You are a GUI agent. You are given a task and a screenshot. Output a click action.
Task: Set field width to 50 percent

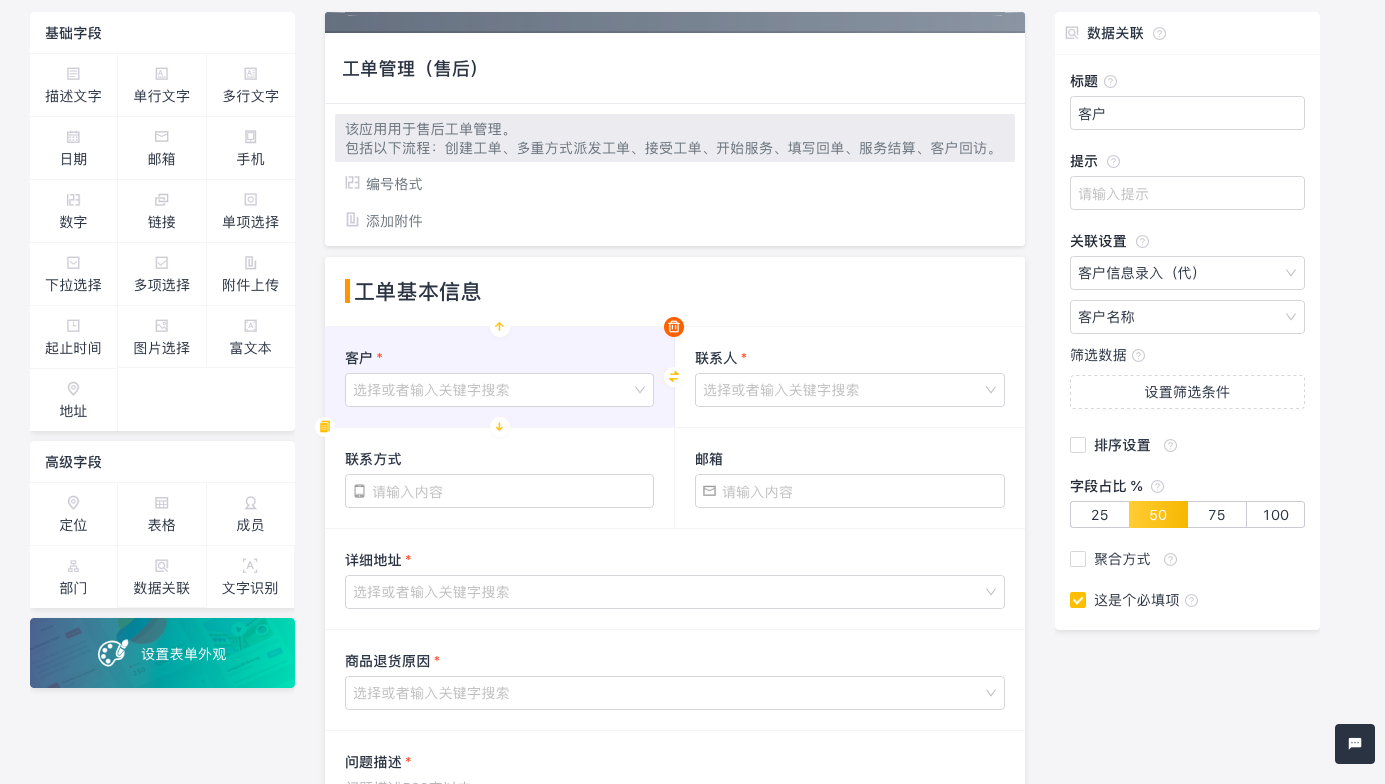click(x=1158, y=515)
